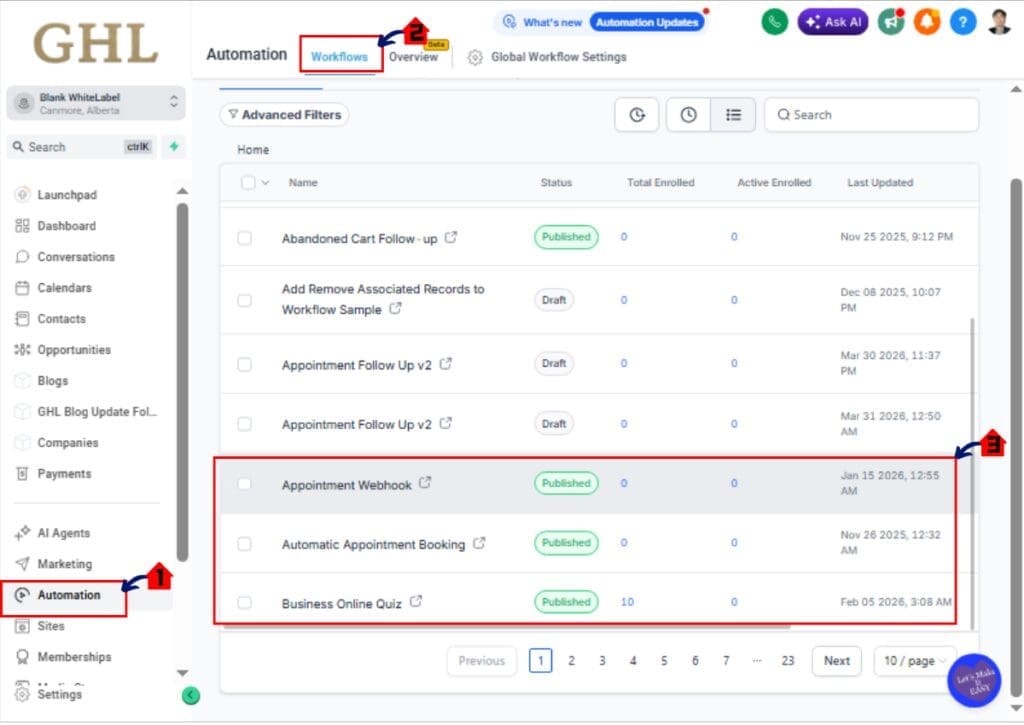Switch to the Overview tab
This screenshot has width=1024, height=725.
pos(412,57)
